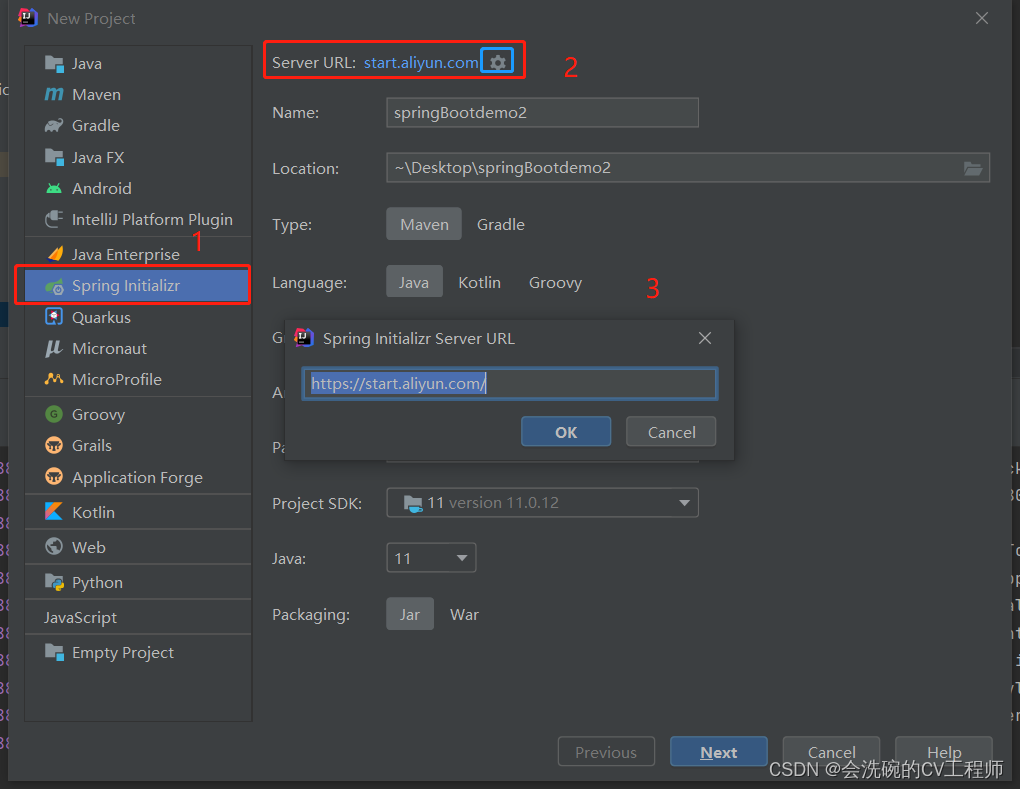Select Quarkus in project list
The image size is (1020, 789).
coord(138,317)
